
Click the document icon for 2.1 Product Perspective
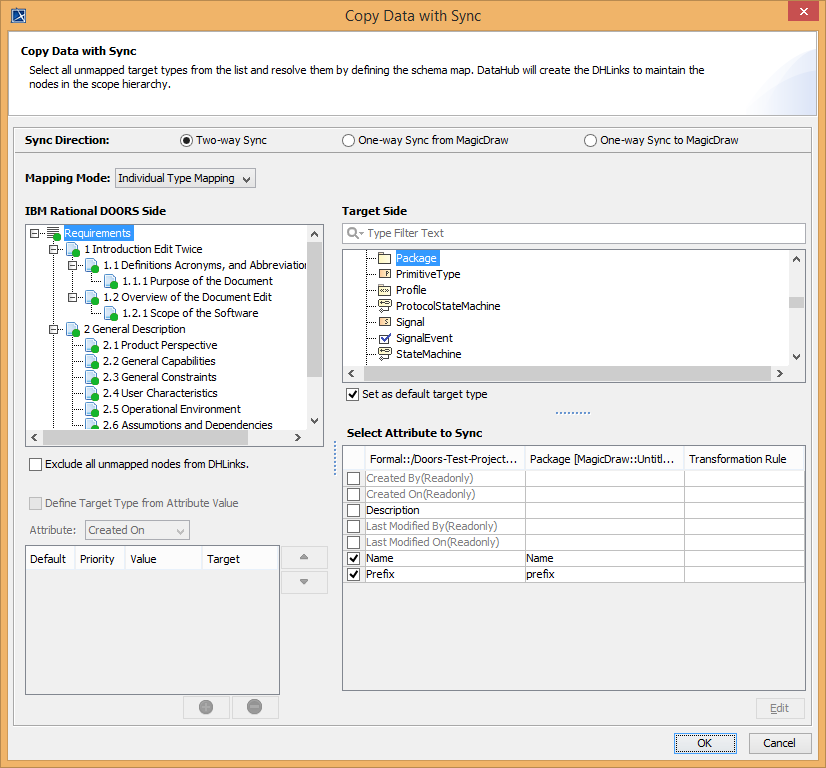pyautogui.click(x=92, y=345)
